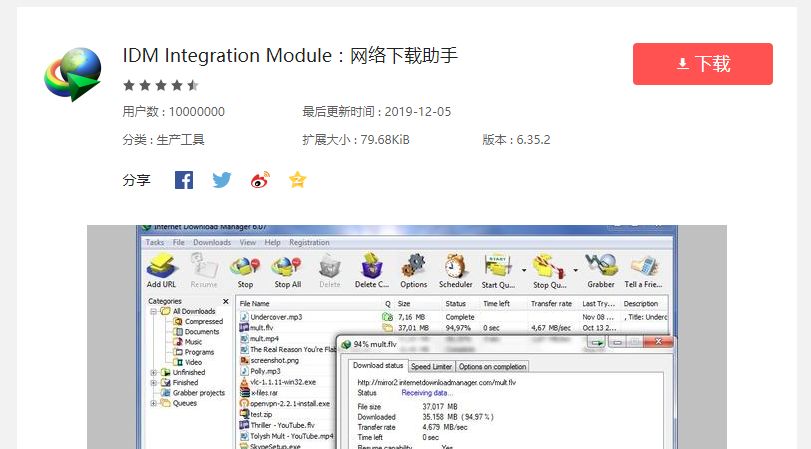Click the Stop All toolbar icon
Viewport: 811px width, 449px height.
click(288, 271)
